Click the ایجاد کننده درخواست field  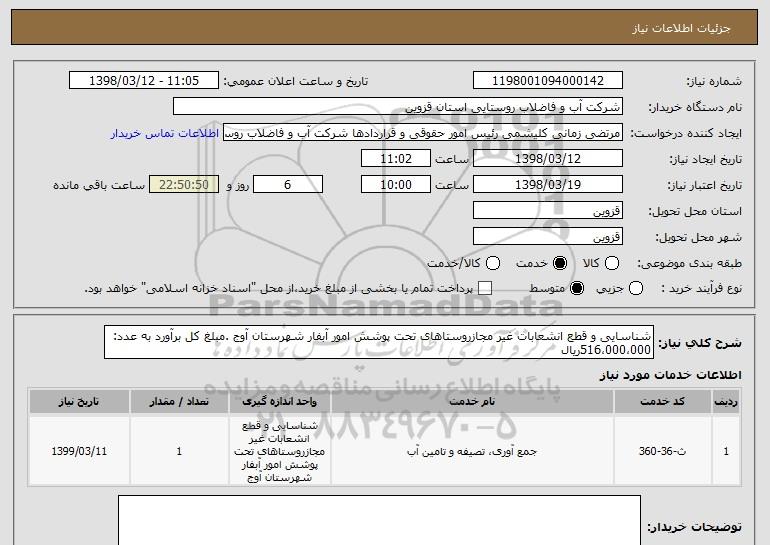(x=423, y=133)
